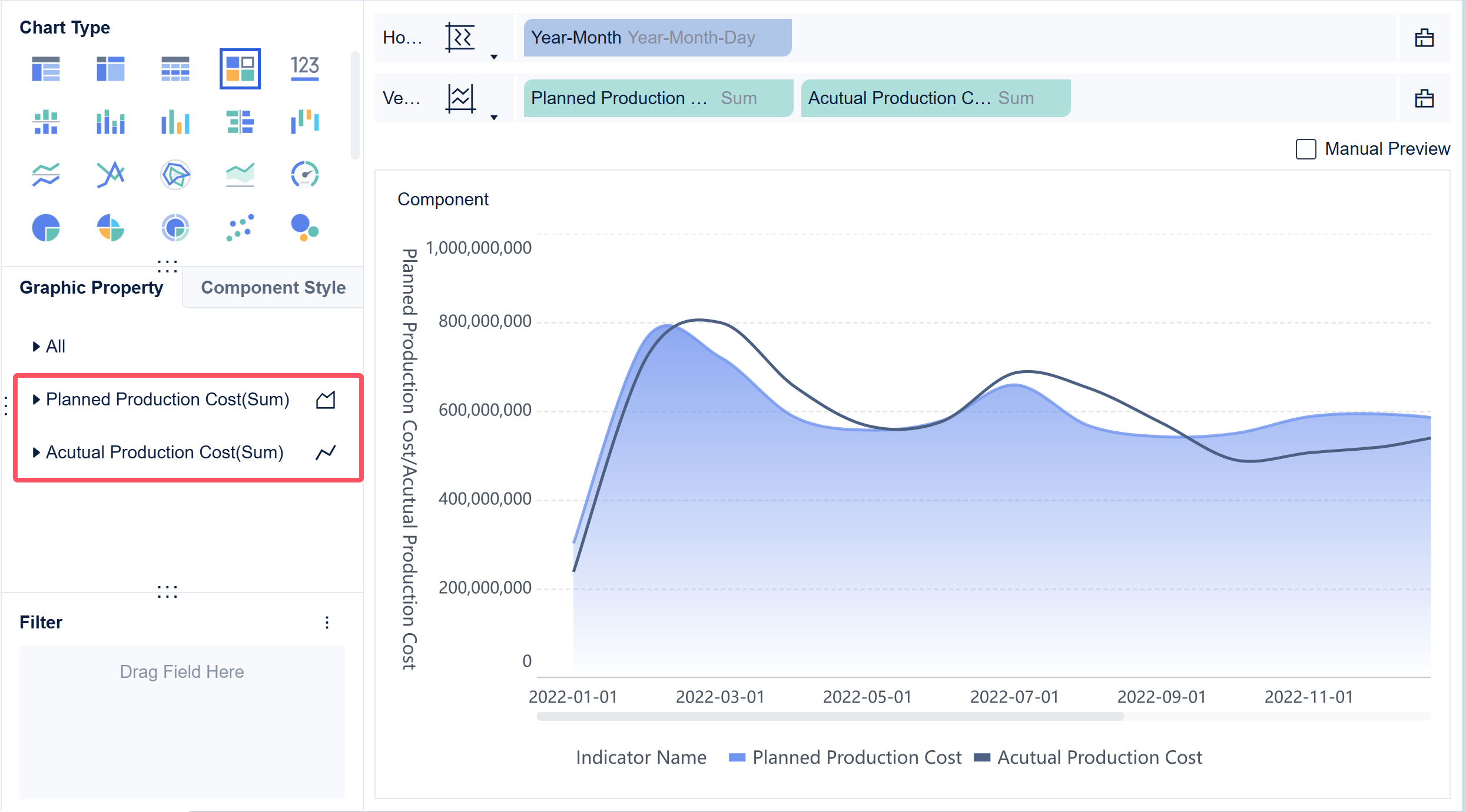Select the detail table chart type icon
This screenshot has width=1466, height=812.
point(175,69)
